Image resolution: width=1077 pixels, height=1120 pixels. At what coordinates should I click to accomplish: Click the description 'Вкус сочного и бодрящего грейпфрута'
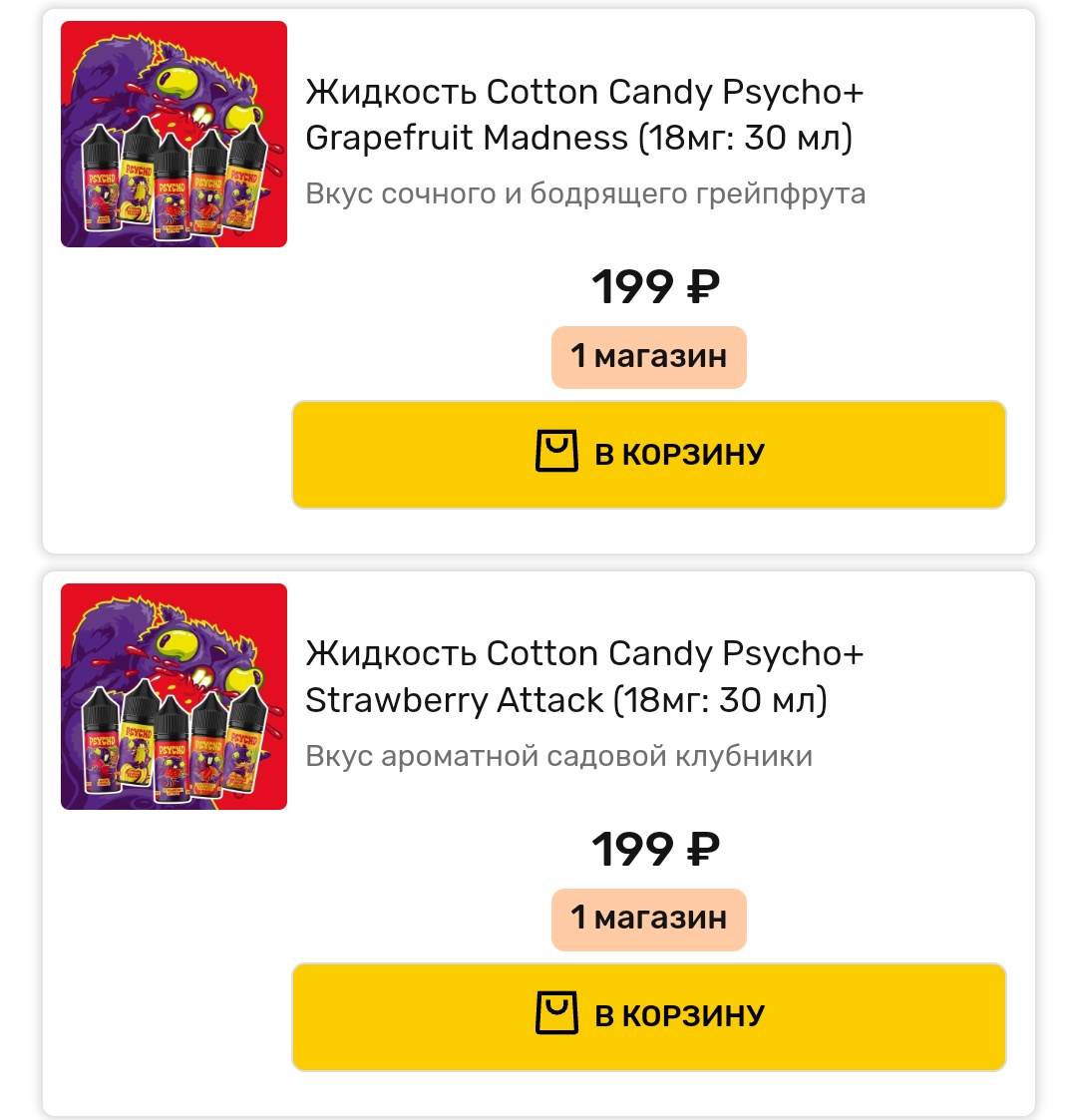[585, 193]
